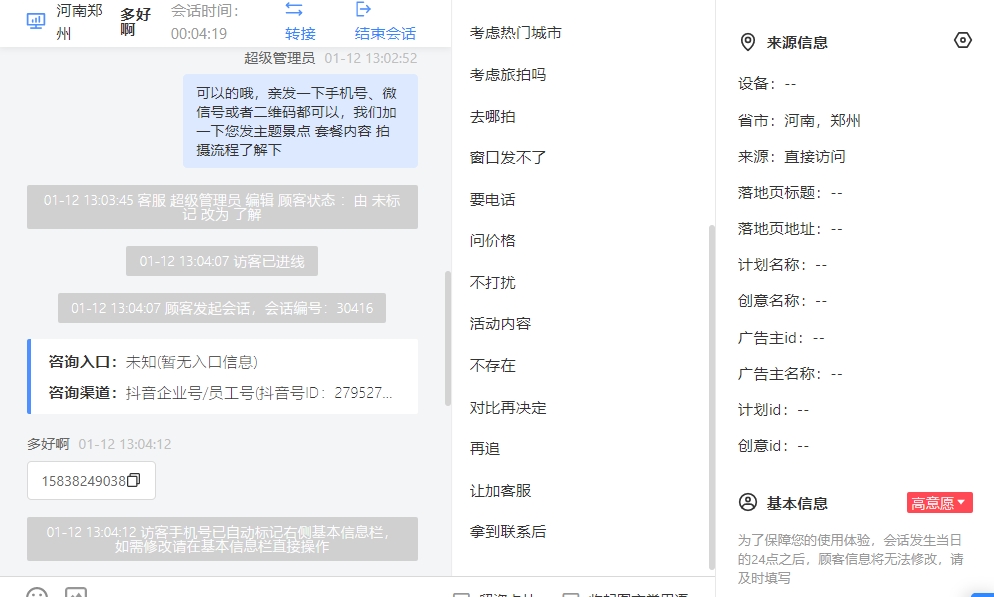Choose the 问价格 quick reply
994x597 pixels.
coord(493,241)
